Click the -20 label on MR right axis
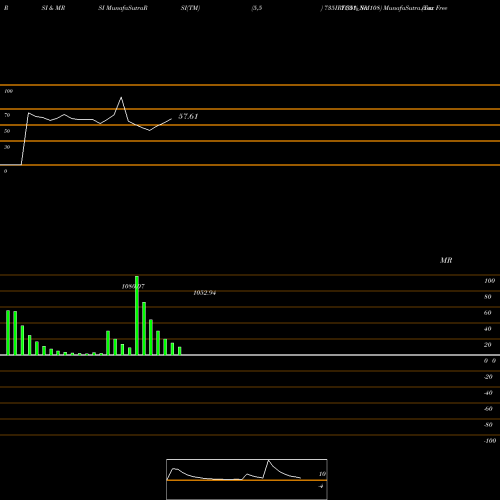This screenshot has height=500, width=500. (488, 377)
